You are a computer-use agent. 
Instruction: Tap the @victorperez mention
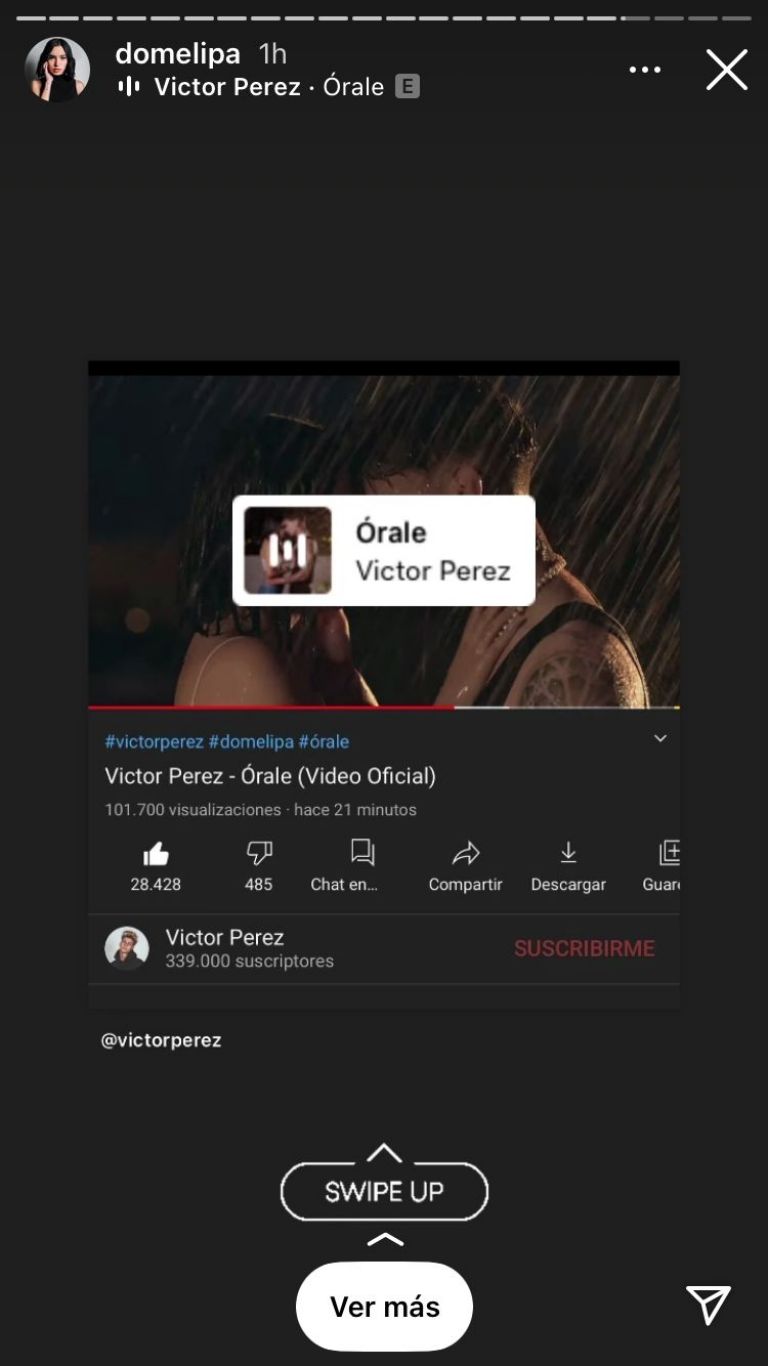(161, 1040)
